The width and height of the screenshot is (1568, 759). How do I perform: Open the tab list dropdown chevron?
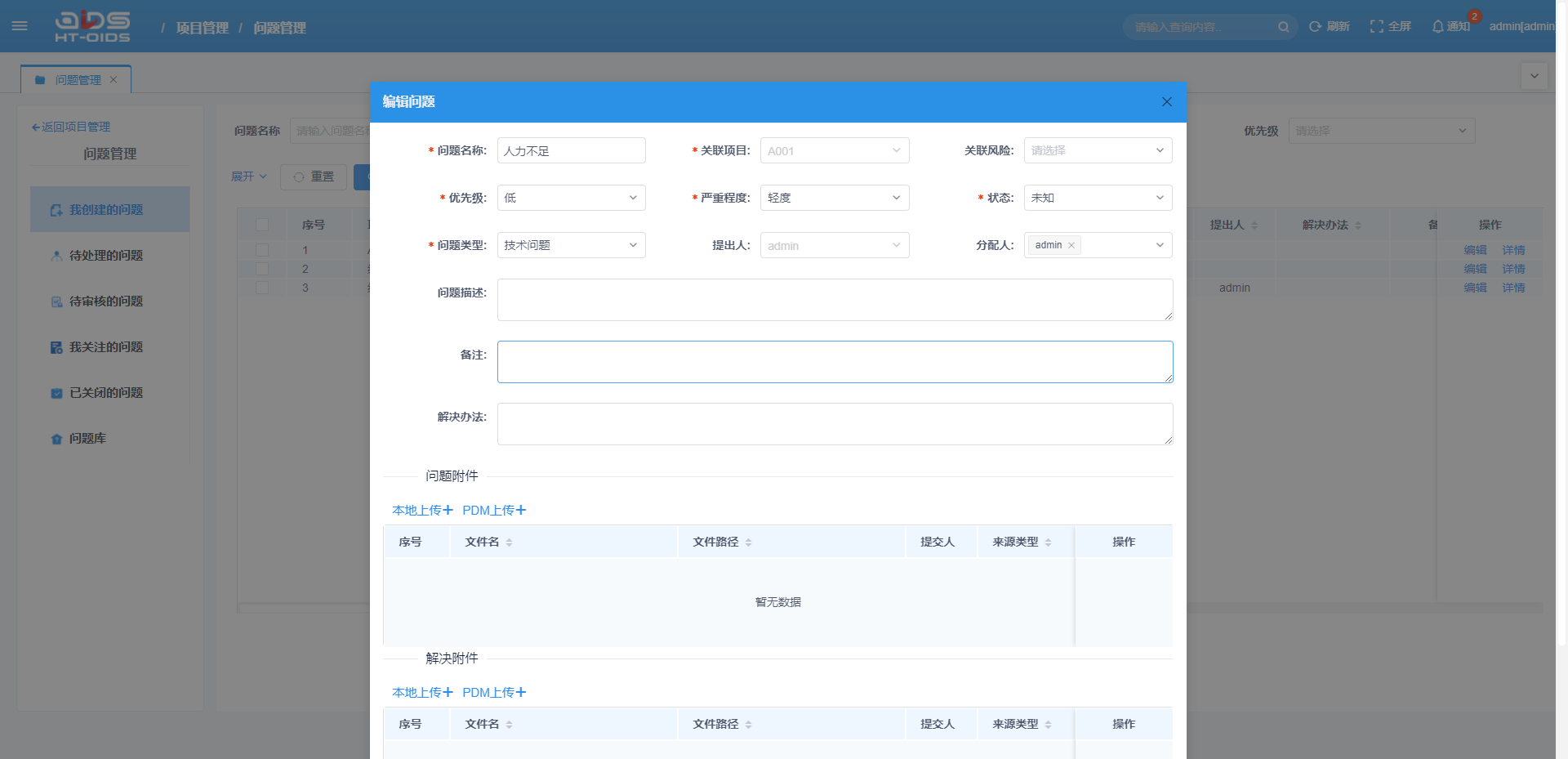[x=1535, y=76]
